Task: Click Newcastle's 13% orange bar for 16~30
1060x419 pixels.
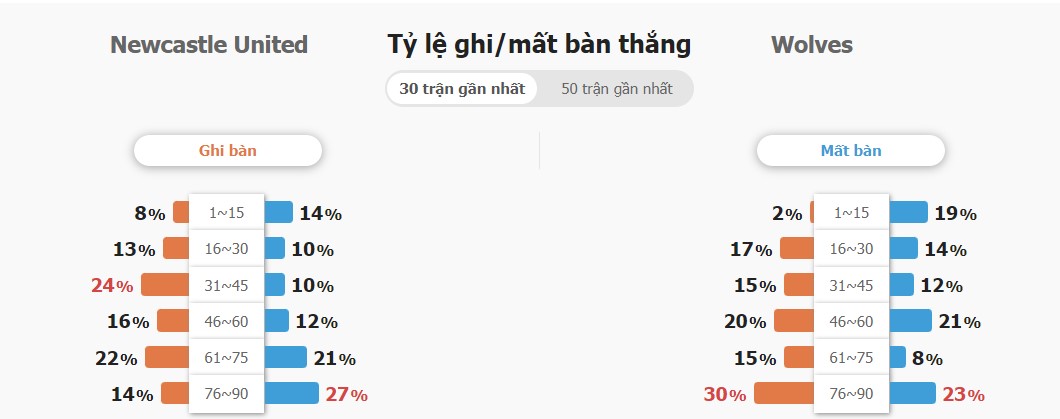Action: [x=176, y=248]
